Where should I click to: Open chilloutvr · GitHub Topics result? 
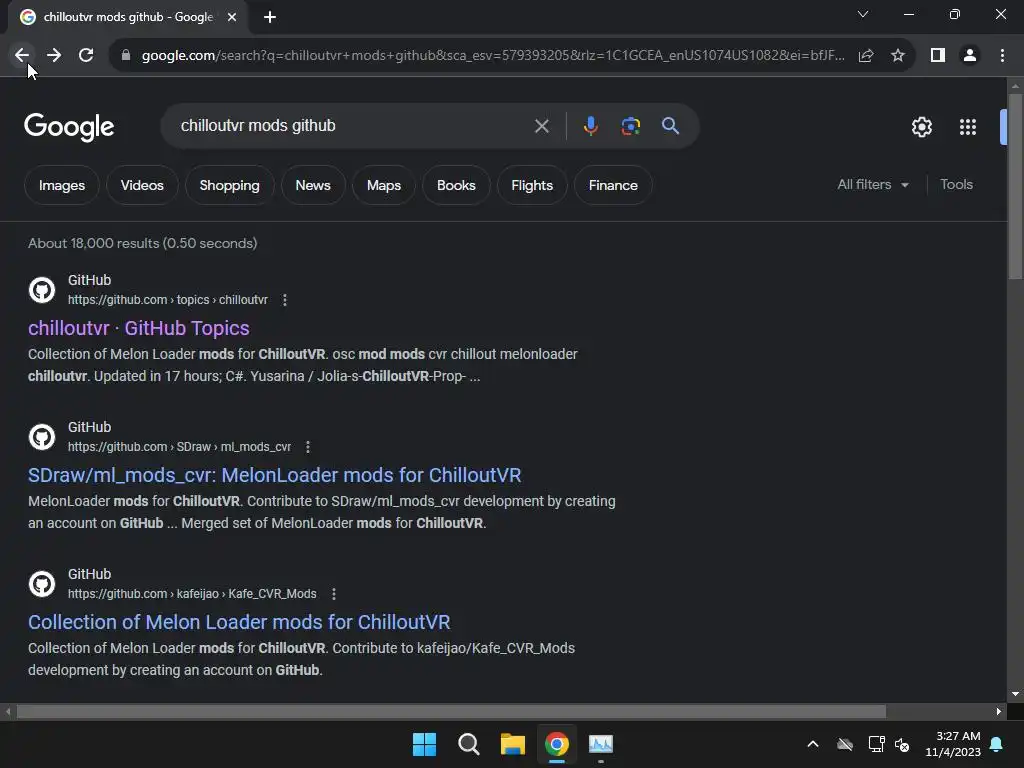[138, 328]
